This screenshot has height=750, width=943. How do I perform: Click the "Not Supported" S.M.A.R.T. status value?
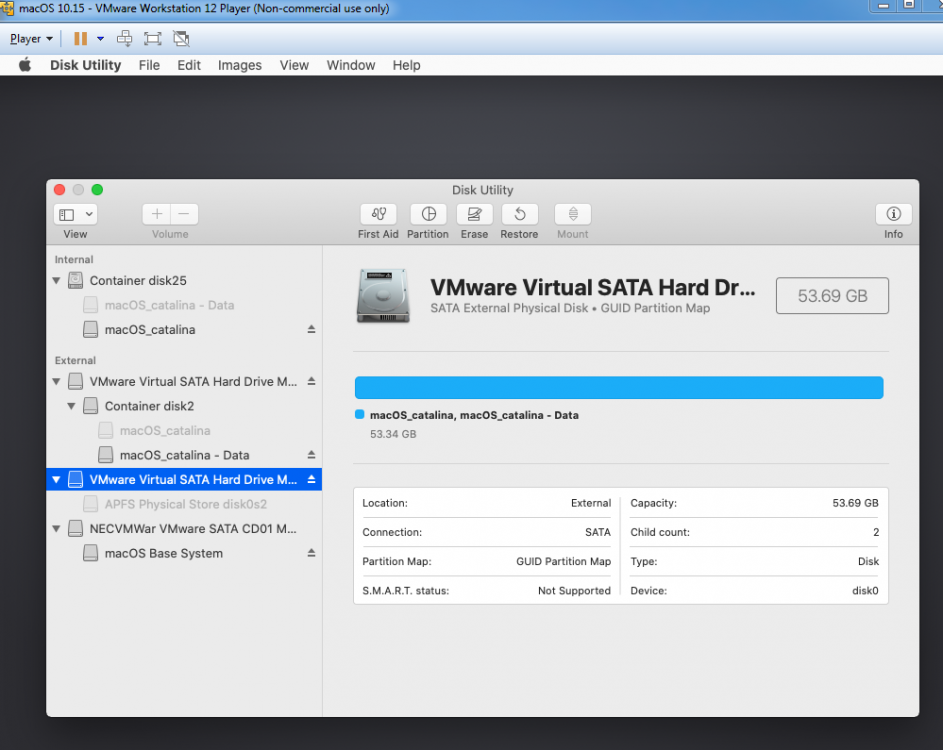(574, 591)
